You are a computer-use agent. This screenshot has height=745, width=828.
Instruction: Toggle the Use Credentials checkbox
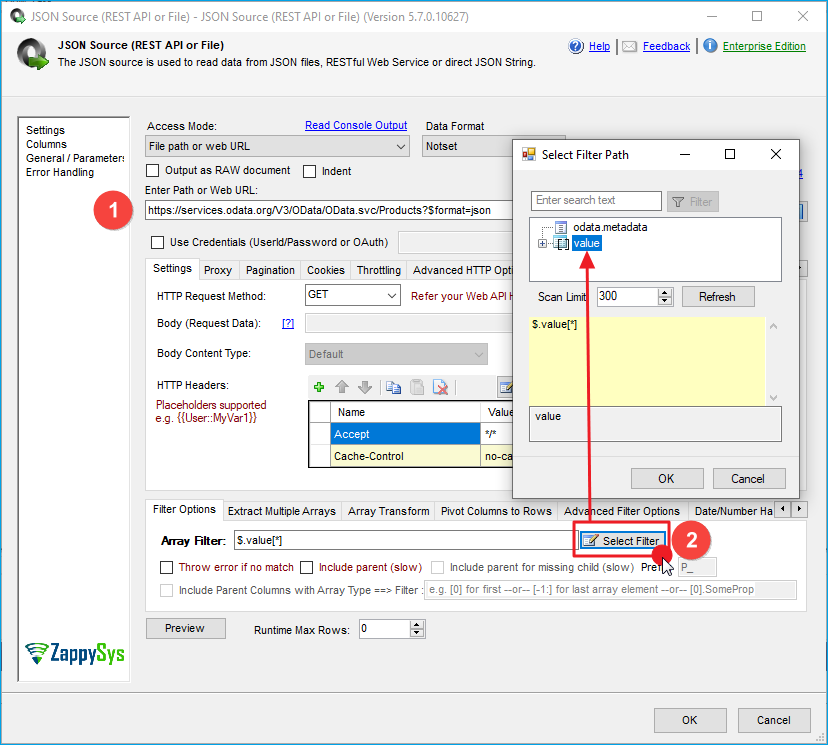(157, 242)
